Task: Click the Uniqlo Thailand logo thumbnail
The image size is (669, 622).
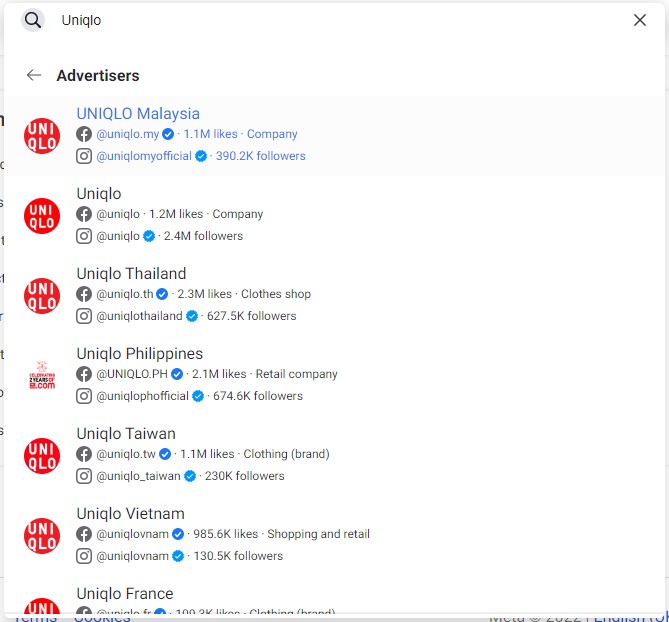Action: click(42, 296)
